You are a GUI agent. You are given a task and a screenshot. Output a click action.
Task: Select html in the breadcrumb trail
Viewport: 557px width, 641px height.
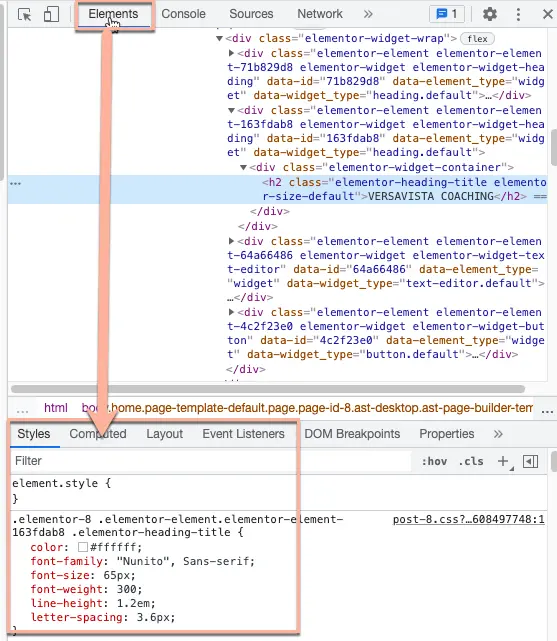pos(56,408)
